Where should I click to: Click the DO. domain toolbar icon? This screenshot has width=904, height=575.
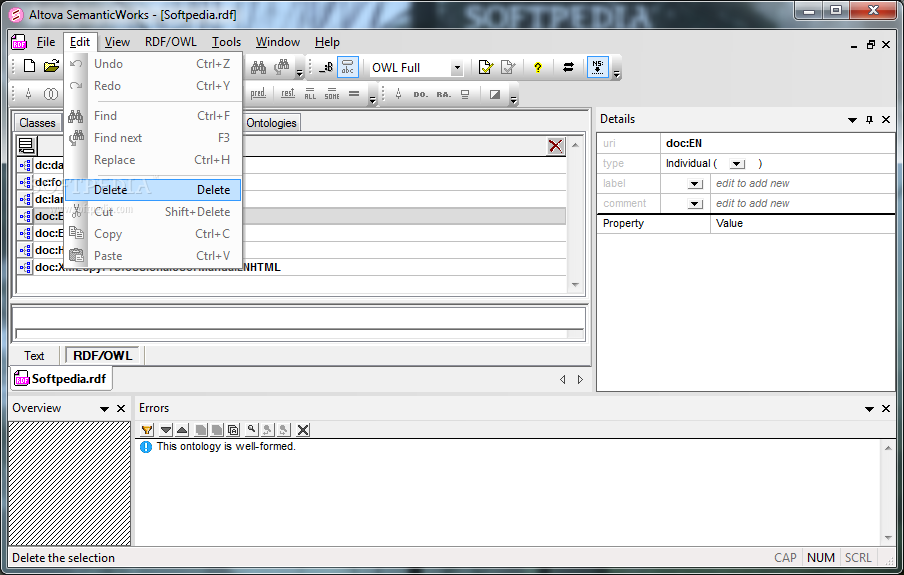pos(420,94)
